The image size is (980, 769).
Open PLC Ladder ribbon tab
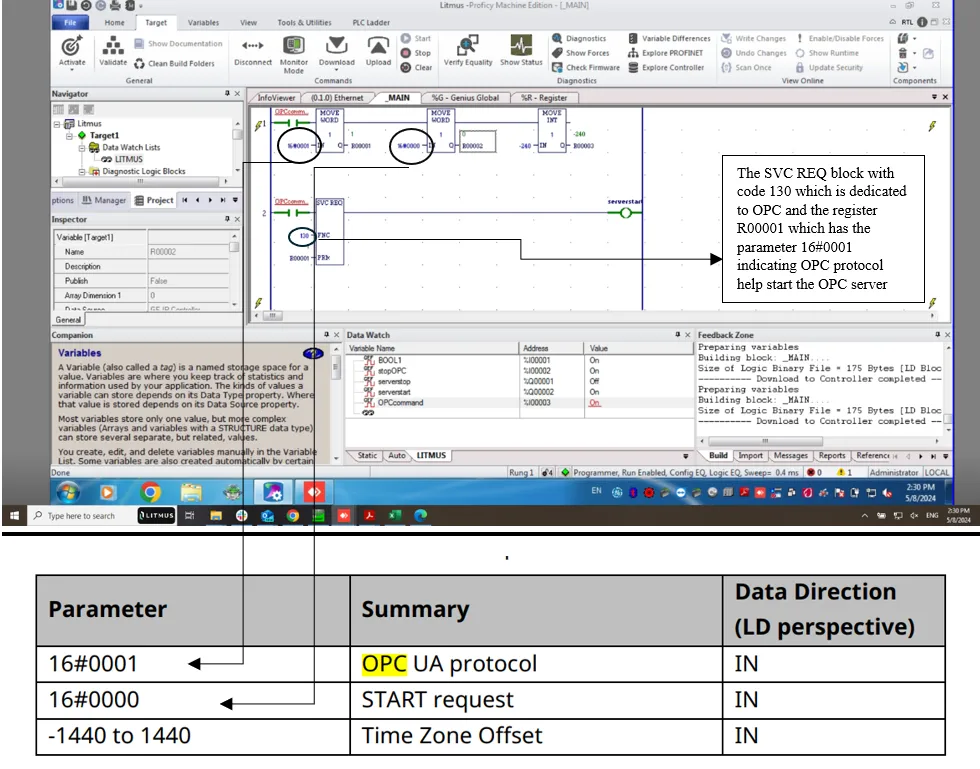click(x=371, y=23)
